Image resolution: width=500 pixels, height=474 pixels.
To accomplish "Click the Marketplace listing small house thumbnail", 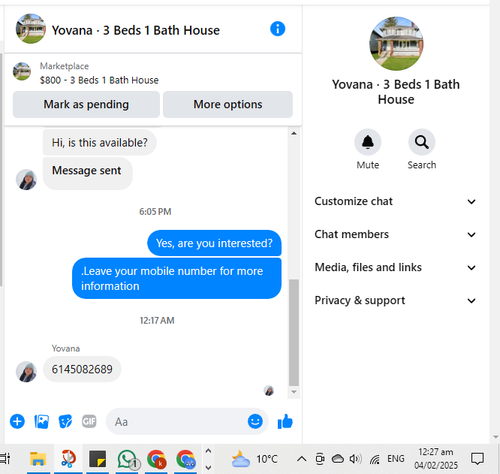I will click(x=22, y=71).
